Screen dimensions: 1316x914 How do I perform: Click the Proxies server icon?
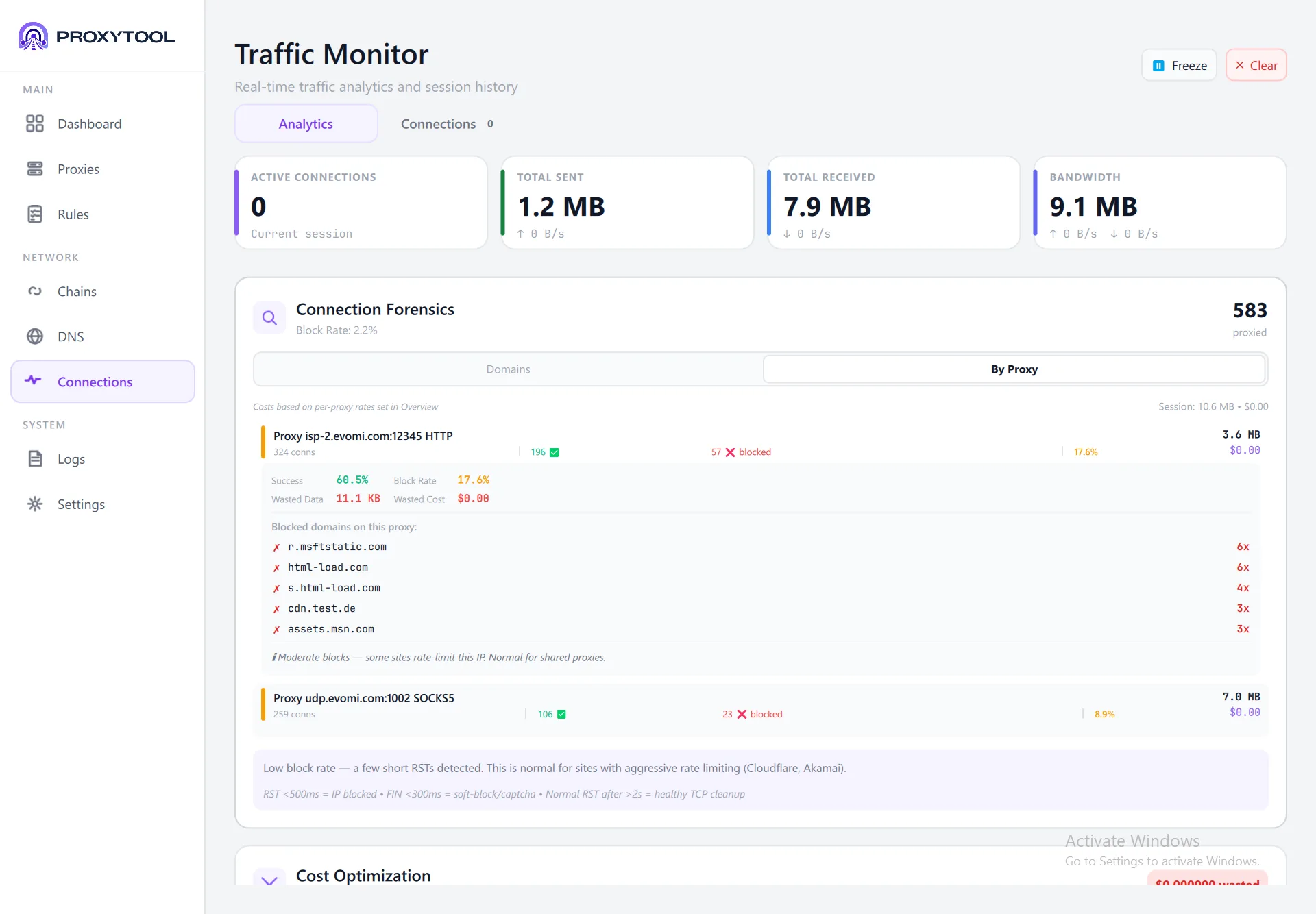pyautogui.click(x=35, y=169)
